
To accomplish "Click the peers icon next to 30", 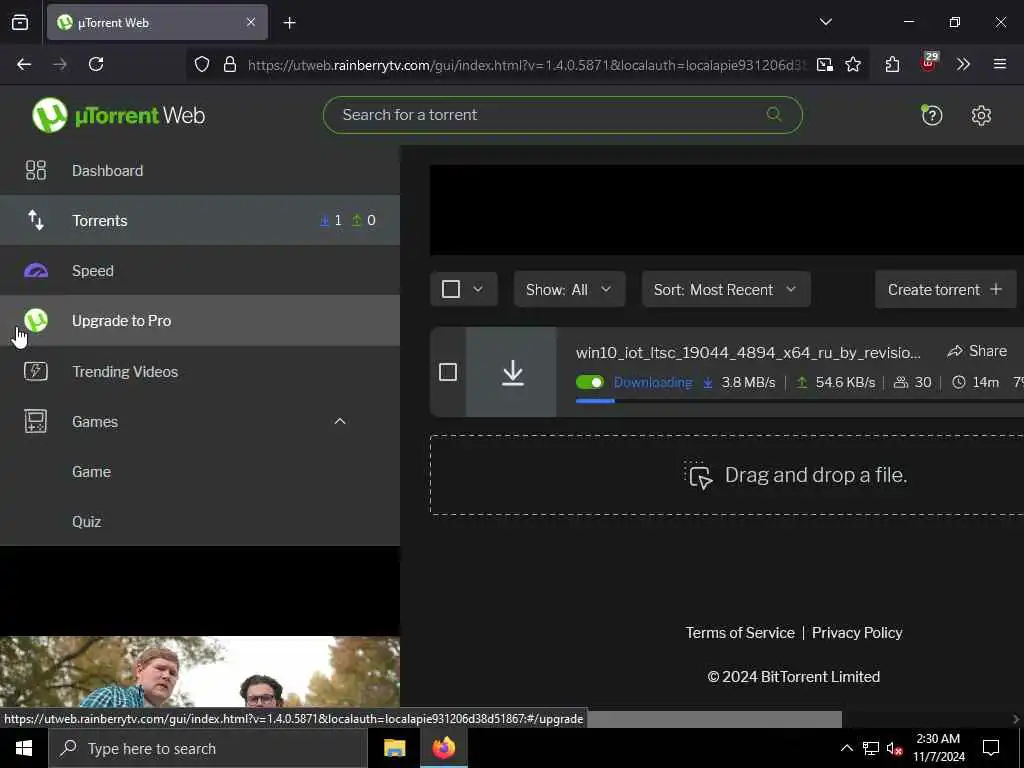I will (x=901, y=383).
